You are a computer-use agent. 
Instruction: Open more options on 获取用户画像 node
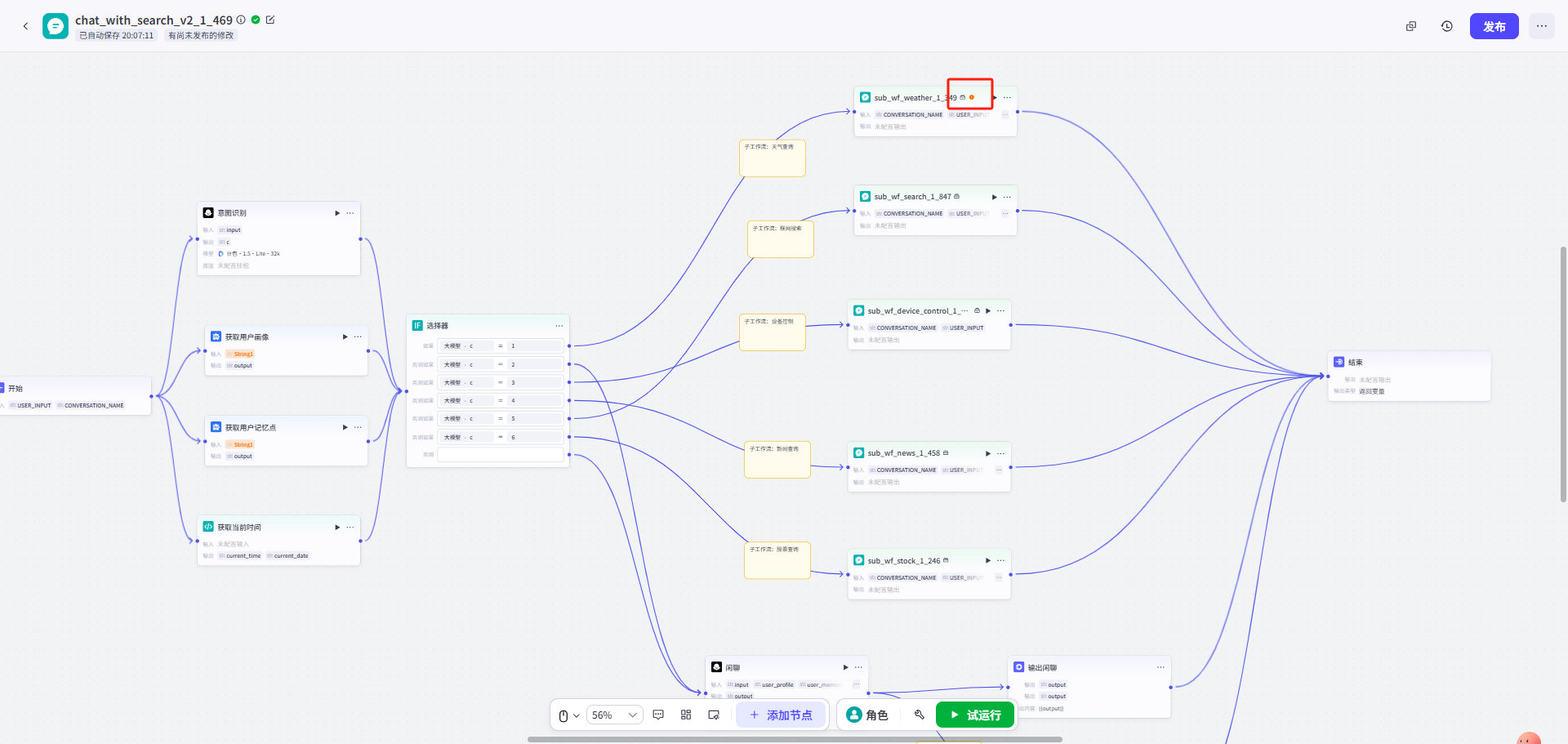point(358,336)
